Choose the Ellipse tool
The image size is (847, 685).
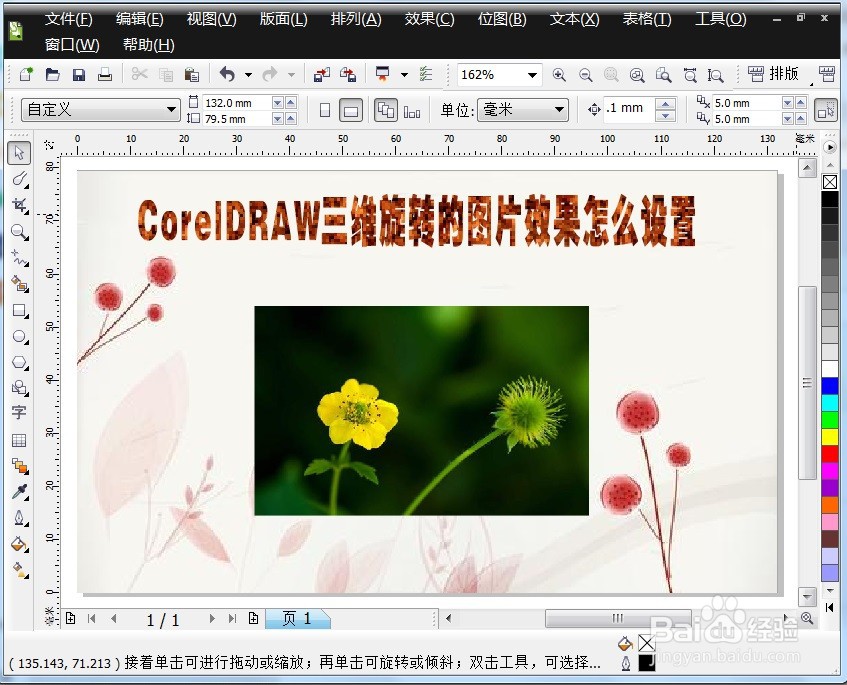pyautogui.click(x=18, y=337)
